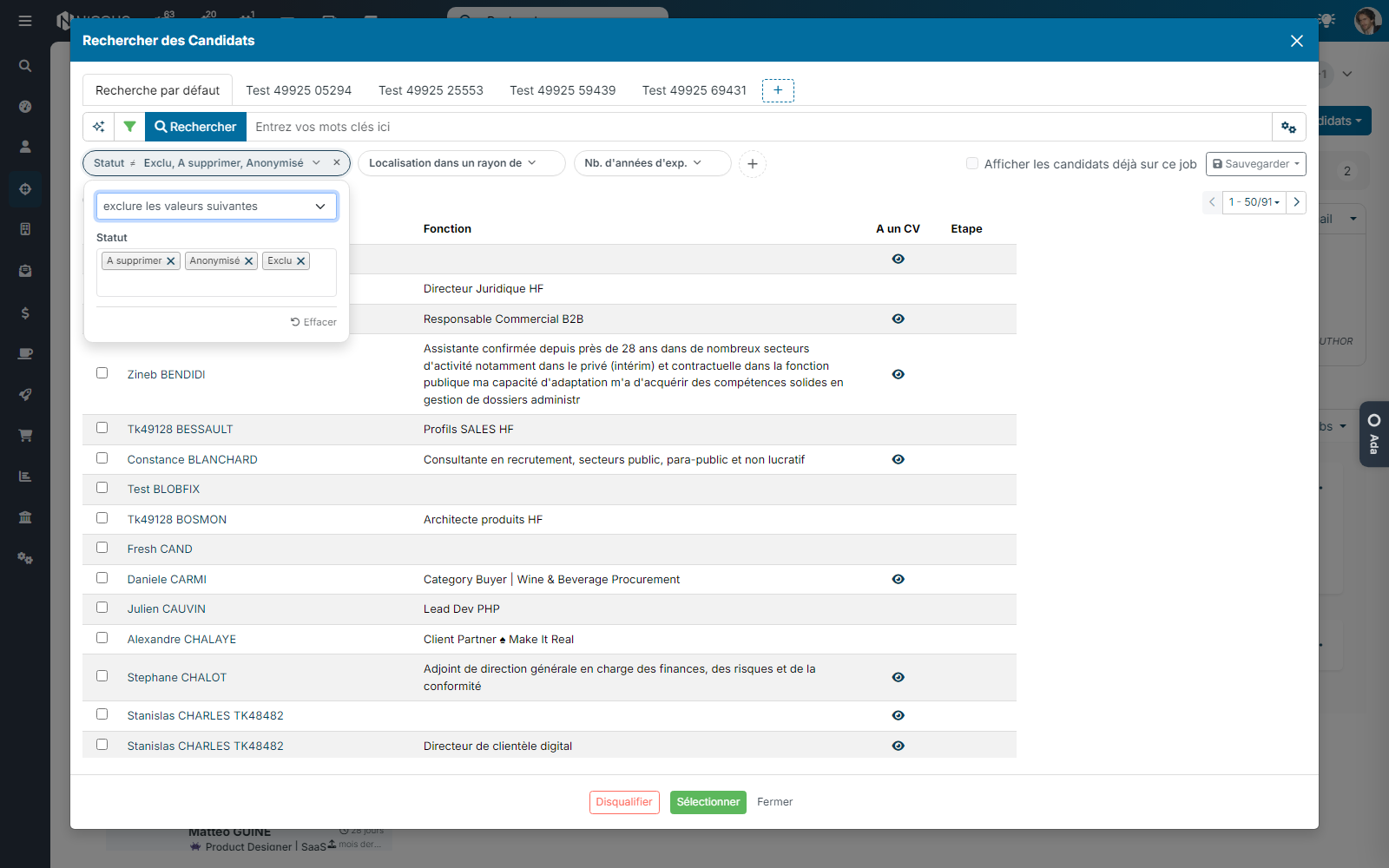View CV eye icon for Constance BLANCHARD
Viewport: 1389px width, 868px height.
tap(899, 459)
